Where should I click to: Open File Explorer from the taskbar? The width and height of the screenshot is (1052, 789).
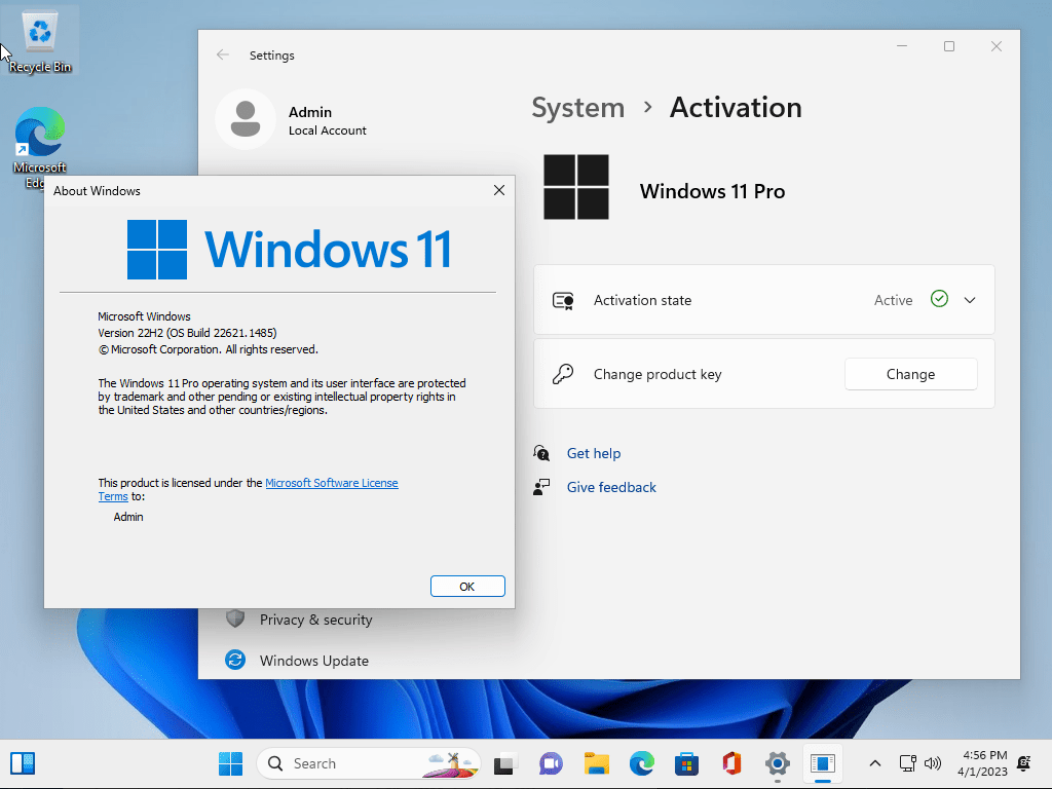(x=596, y=764)
